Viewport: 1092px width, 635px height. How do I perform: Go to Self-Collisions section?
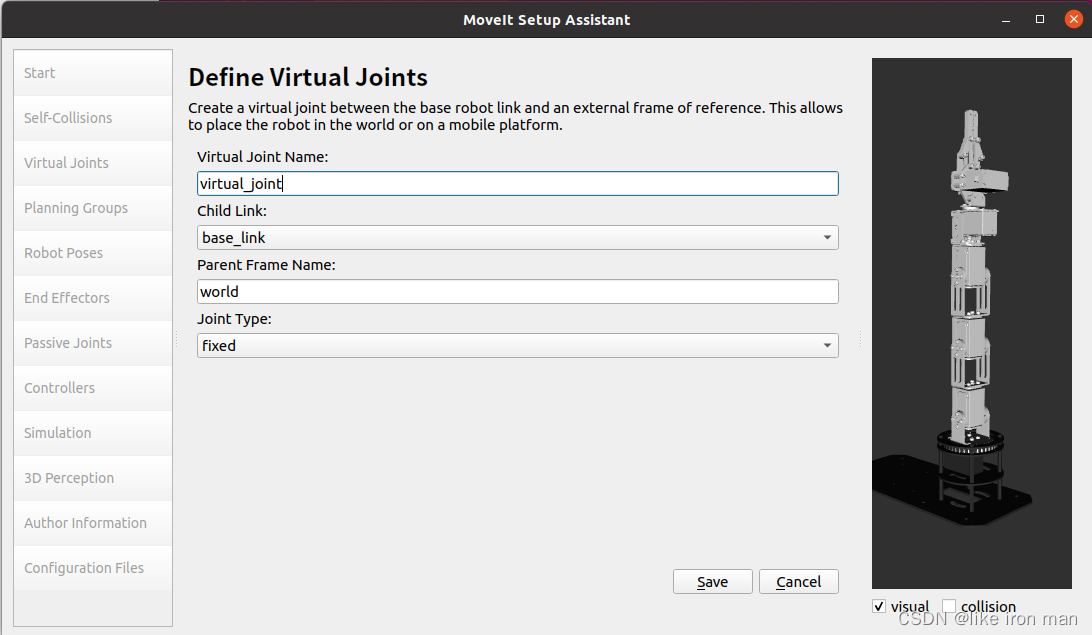93,118
